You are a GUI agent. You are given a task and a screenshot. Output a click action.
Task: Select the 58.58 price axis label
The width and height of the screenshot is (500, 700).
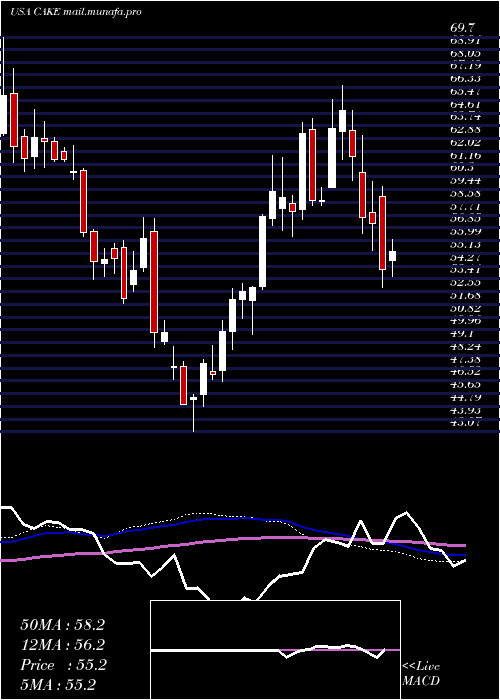[465, 194]
